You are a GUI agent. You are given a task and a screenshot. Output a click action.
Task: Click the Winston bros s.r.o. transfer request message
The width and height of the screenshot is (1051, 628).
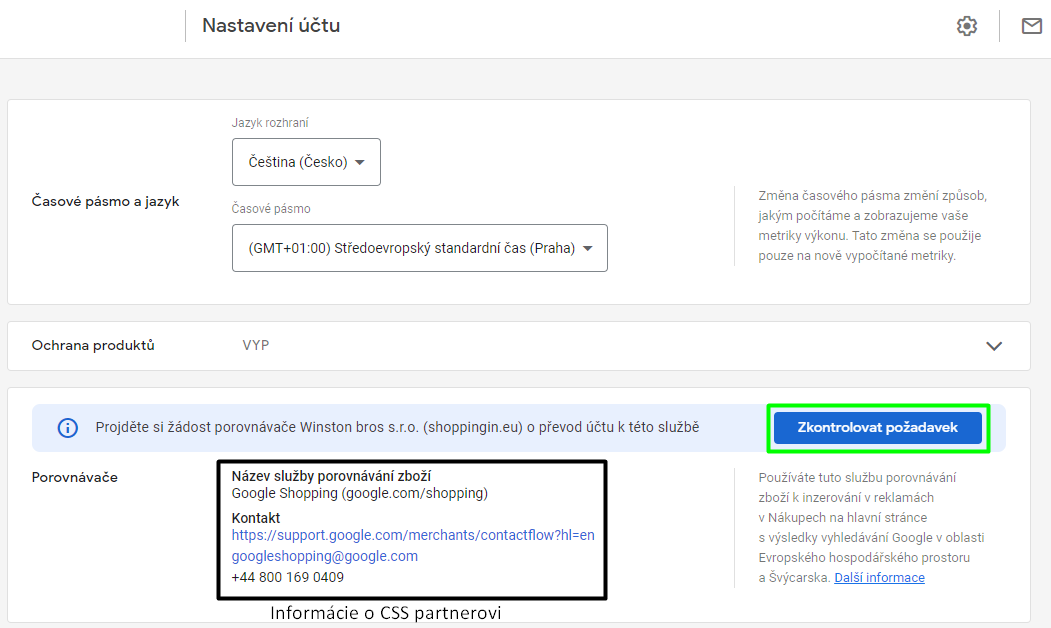(397, 428)
